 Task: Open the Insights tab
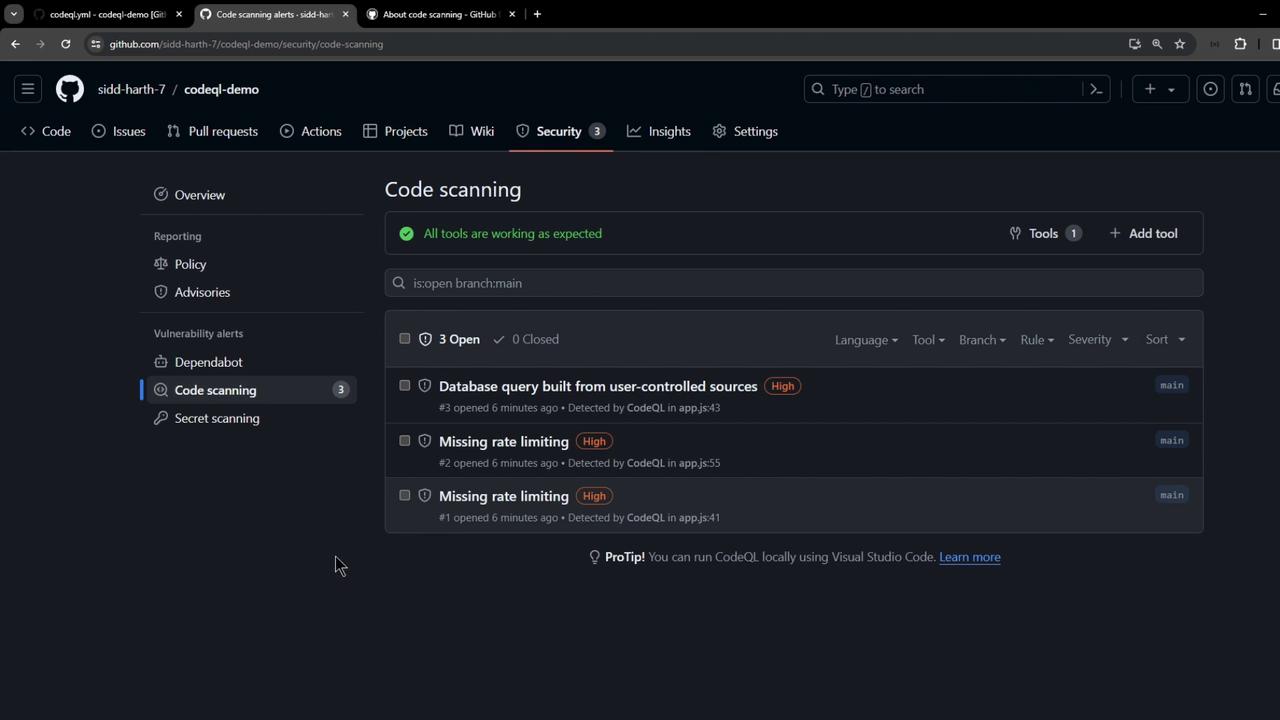click(659, 131)
